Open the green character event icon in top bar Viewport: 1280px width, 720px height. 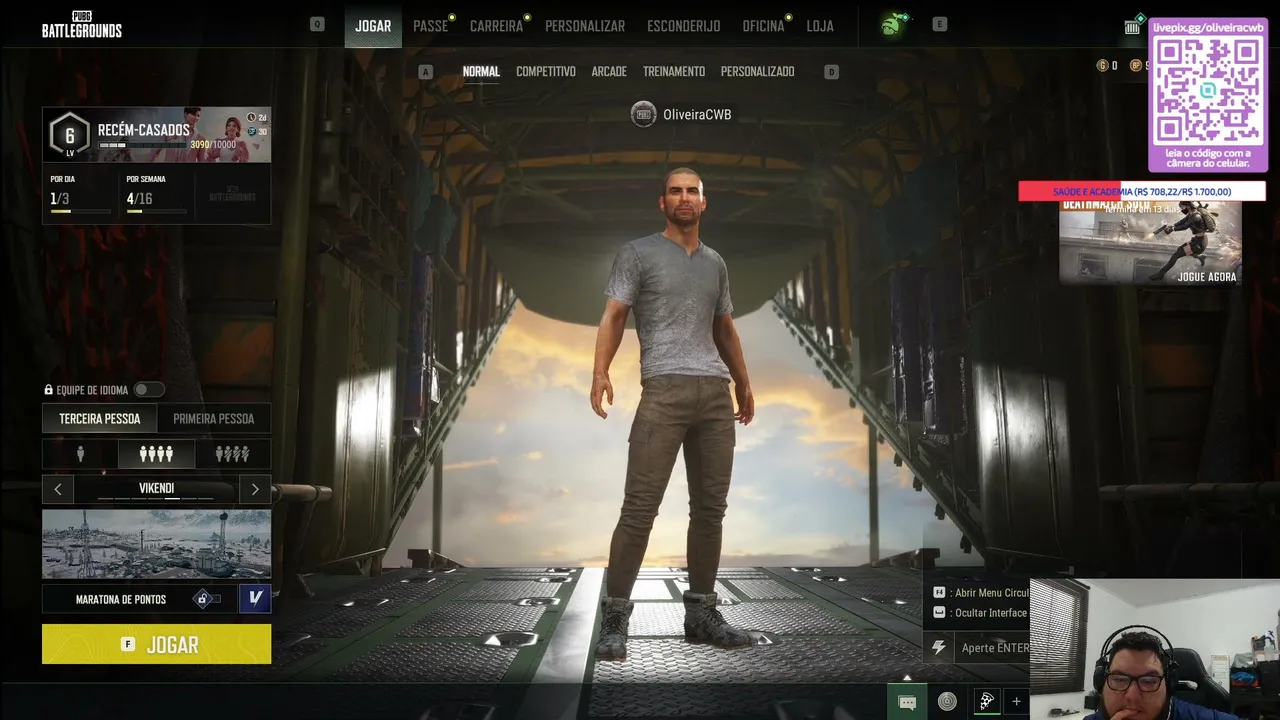(891, 25)
